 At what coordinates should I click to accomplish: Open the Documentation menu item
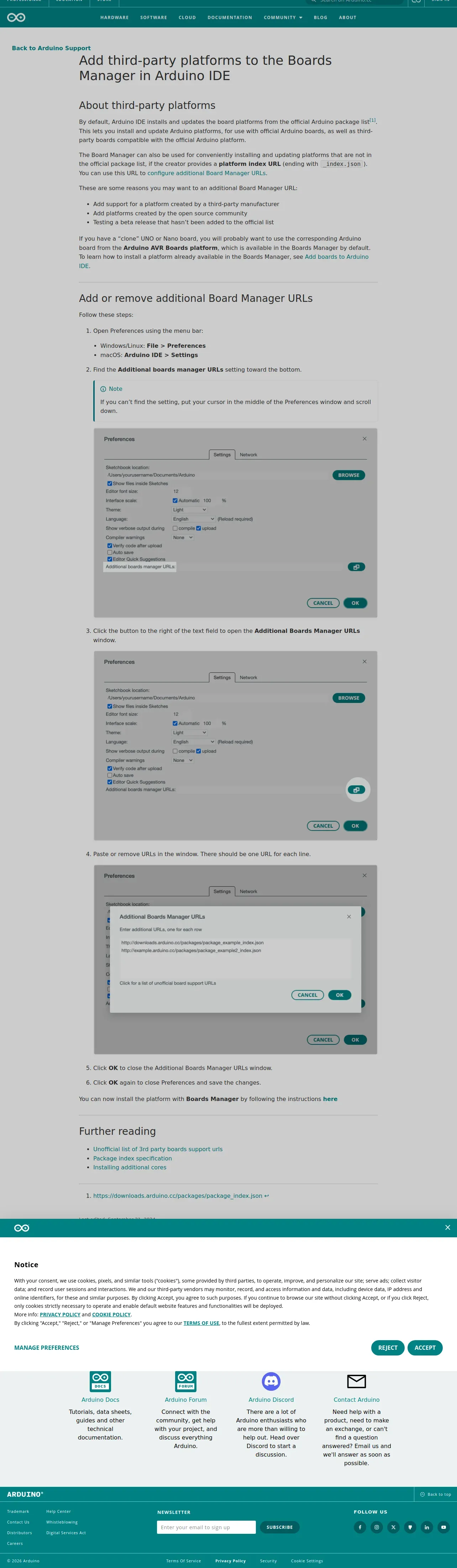(x=230, y=18)
